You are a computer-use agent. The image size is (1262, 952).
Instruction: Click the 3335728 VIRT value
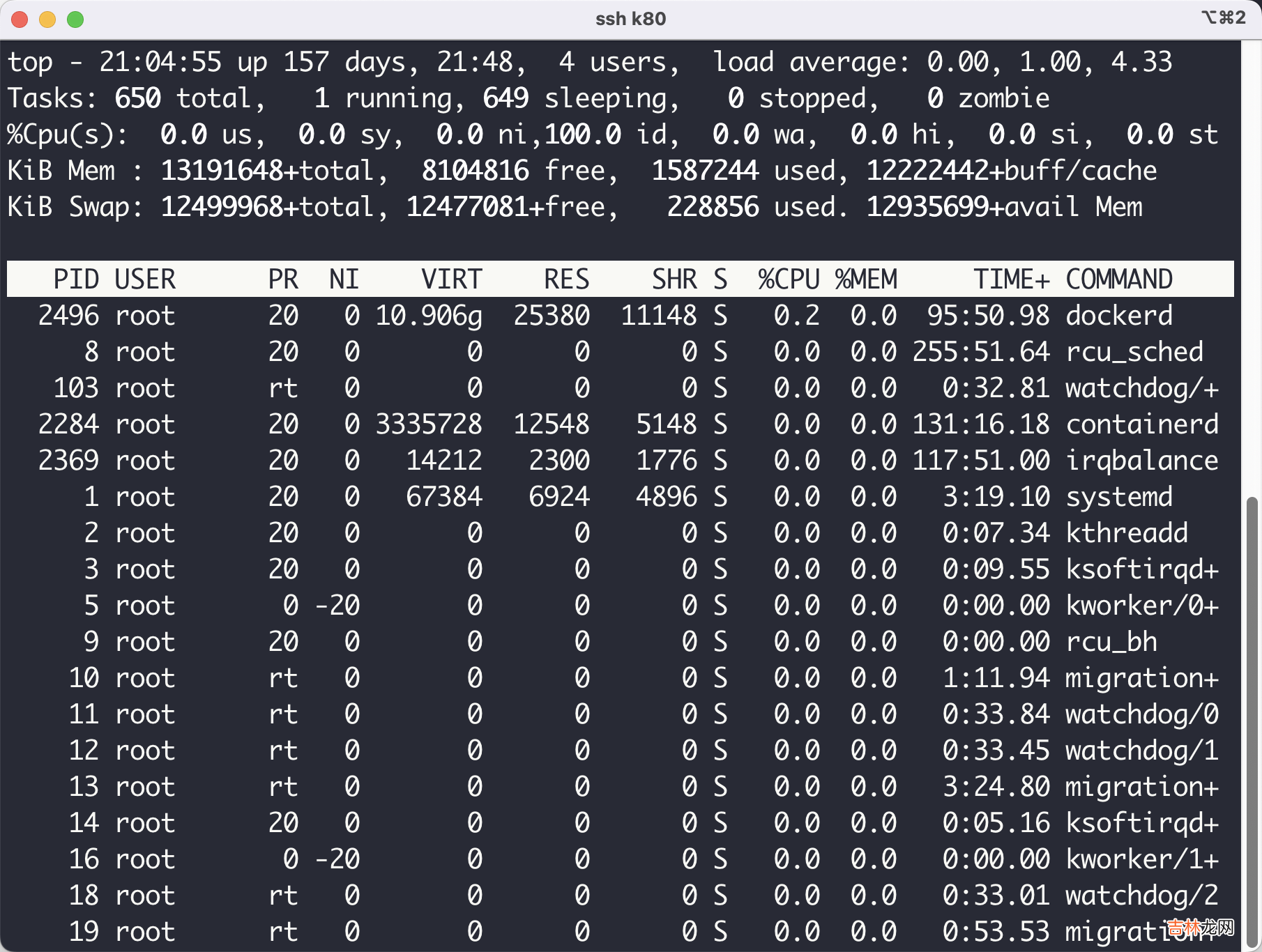(x=429, y=424)
